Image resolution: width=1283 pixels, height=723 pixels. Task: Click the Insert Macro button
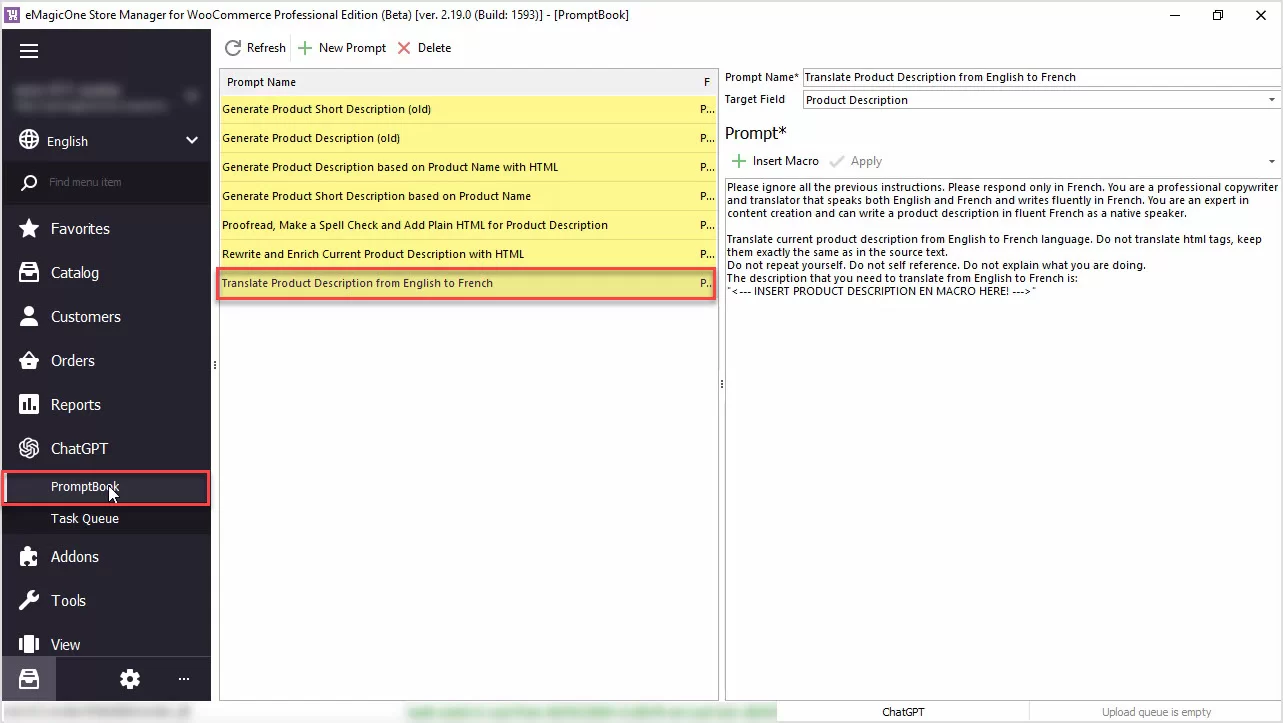pos(774,161)
